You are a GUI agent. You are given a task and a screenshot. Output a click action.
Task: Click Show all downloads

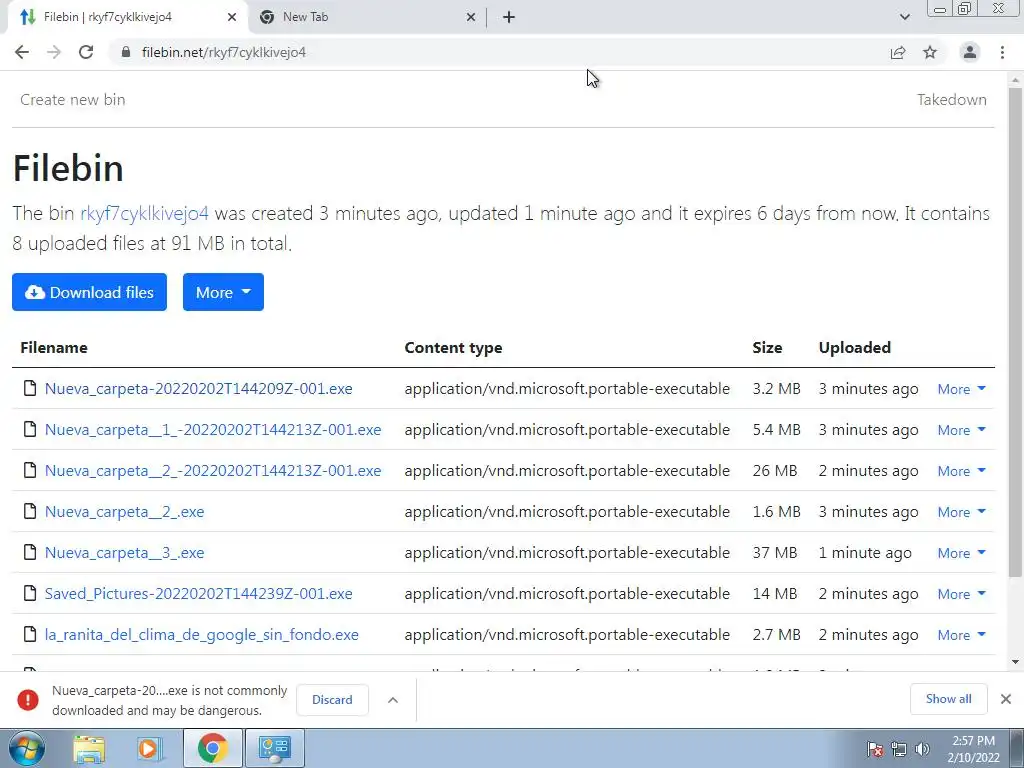click(948, 699)
